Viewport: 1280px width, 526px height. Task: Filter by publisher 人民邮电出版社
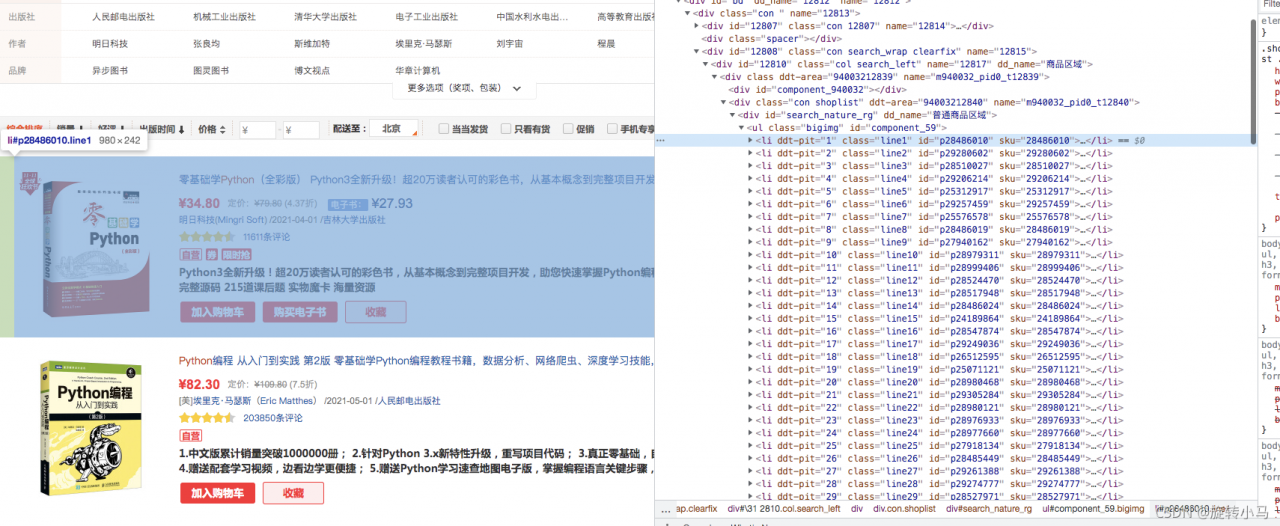click(x=123, y=17)
